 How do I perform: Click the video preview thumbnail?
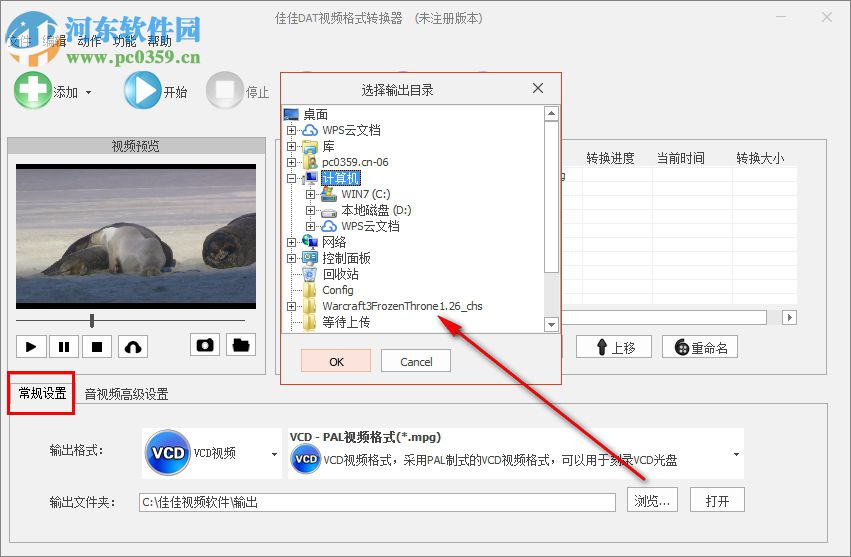coord(136,236)
